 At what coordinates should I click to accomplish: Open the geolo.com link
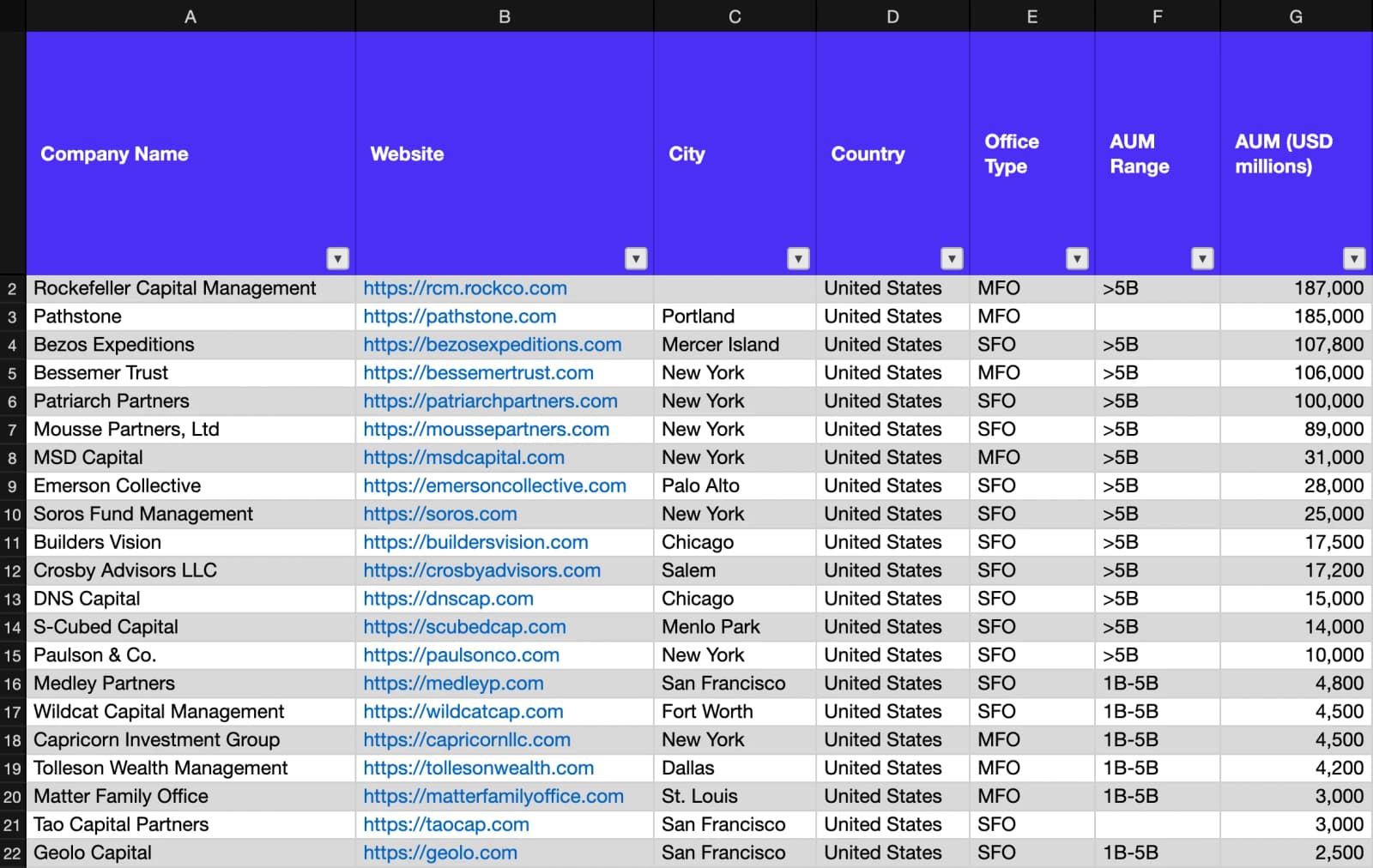coord(440,853)
